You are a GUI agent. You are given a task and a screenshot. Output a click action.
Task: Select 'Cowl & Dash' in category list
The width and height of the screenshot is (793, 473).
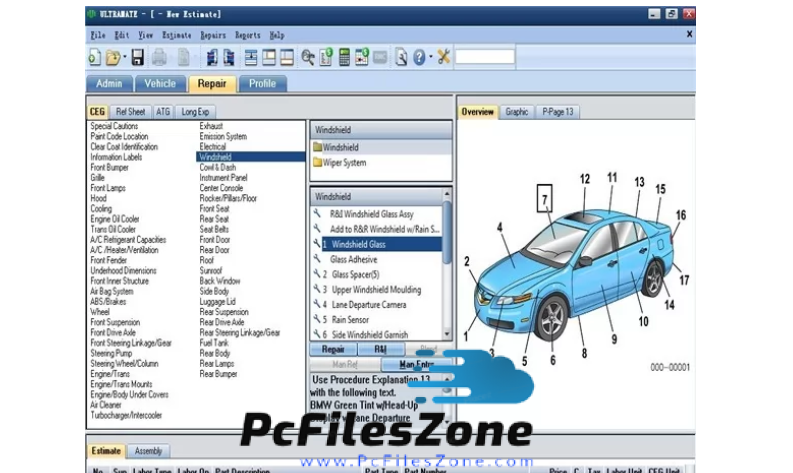pyautogui.click(x=217, y=167)
